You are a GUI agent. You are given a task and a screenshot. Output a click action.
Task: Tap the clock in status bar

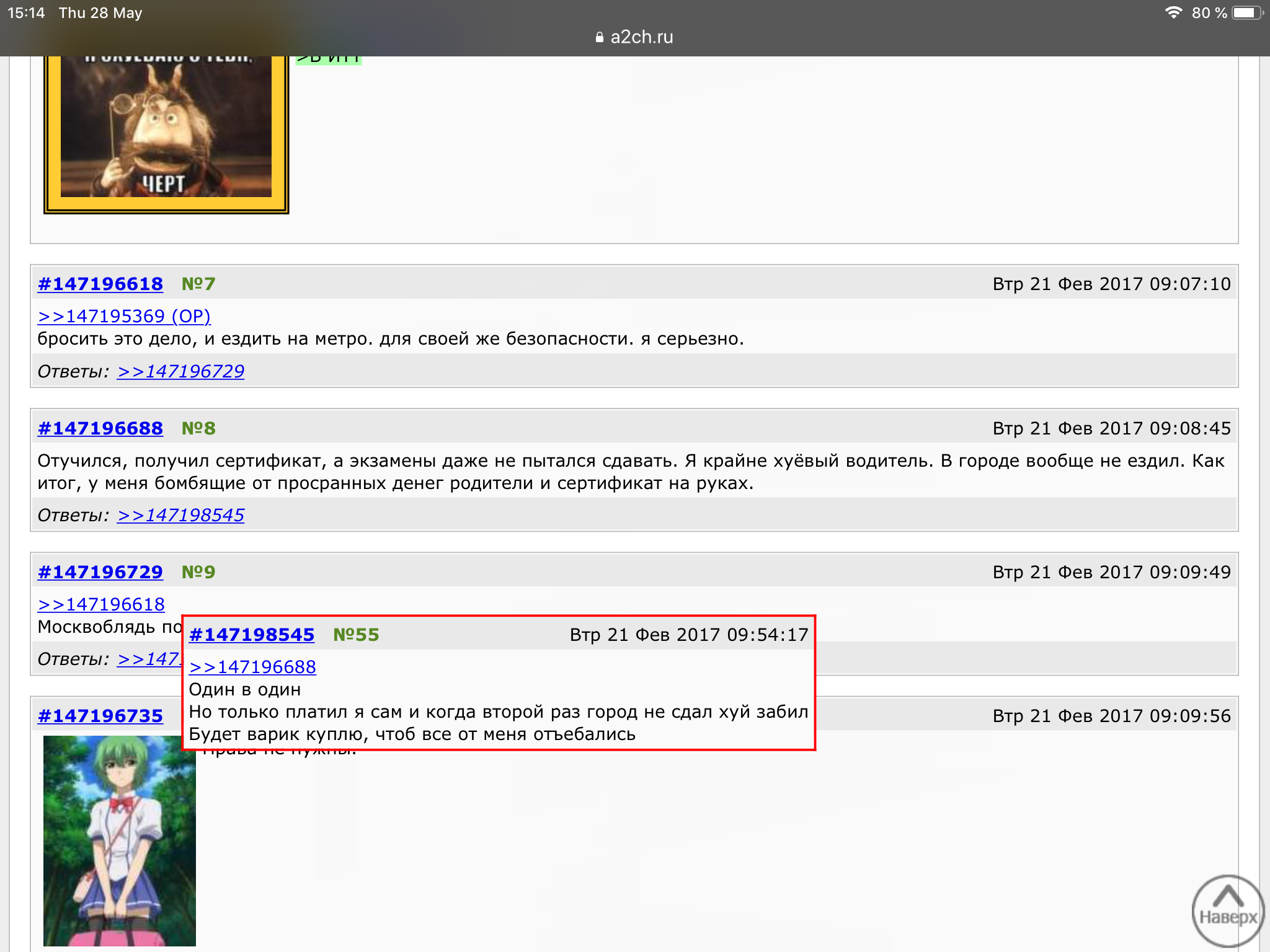pos(26,12)
